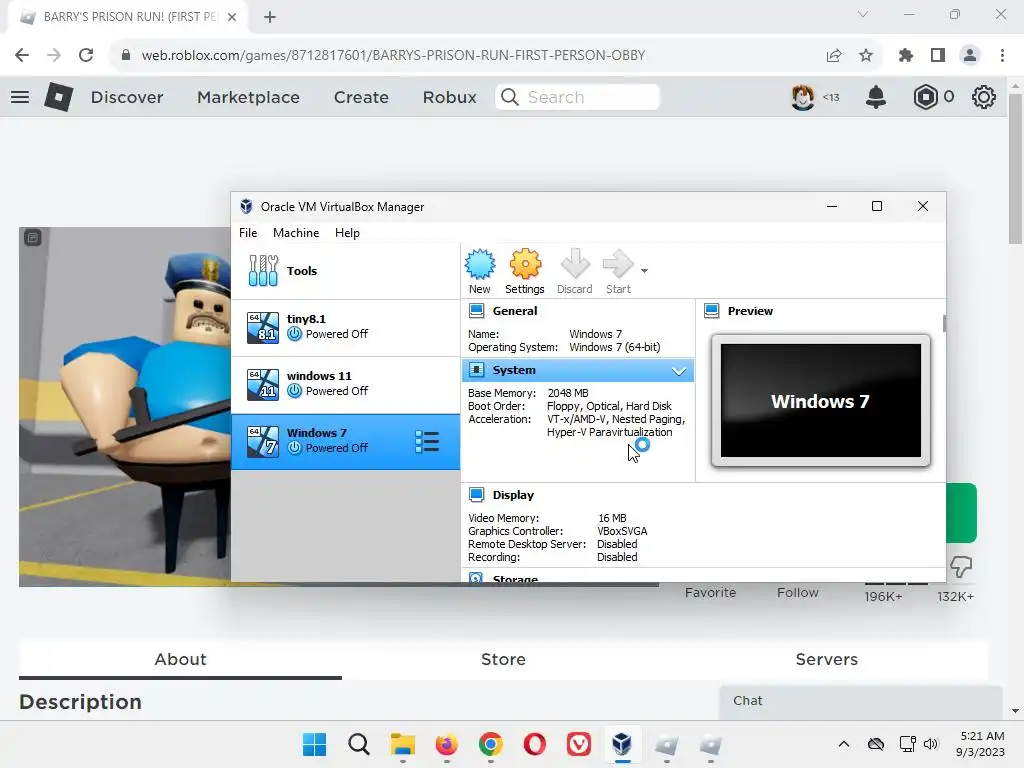1024x768 pixels.
Task: Open File Explorer from the taskbar
Action: [402, 744]
